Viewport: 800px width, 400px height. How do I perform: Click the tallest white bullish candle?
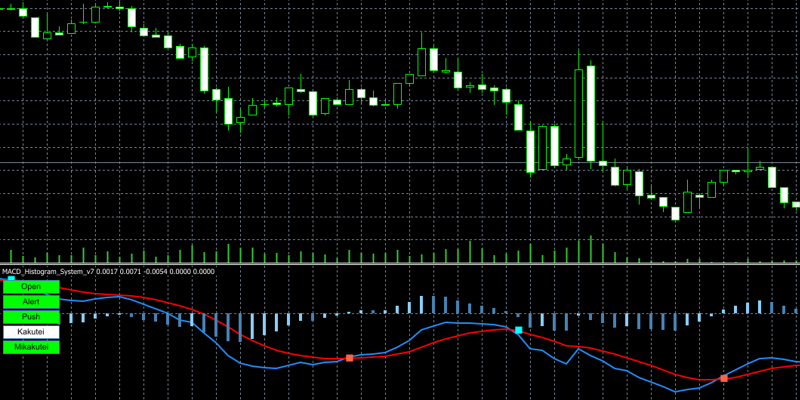click(x=591, y=113)
